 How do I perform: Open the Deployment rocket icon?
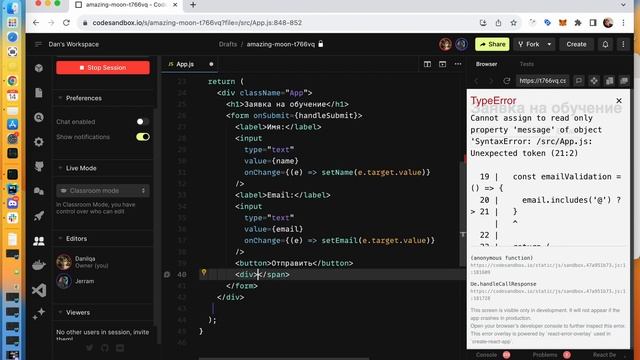[39, 216]
